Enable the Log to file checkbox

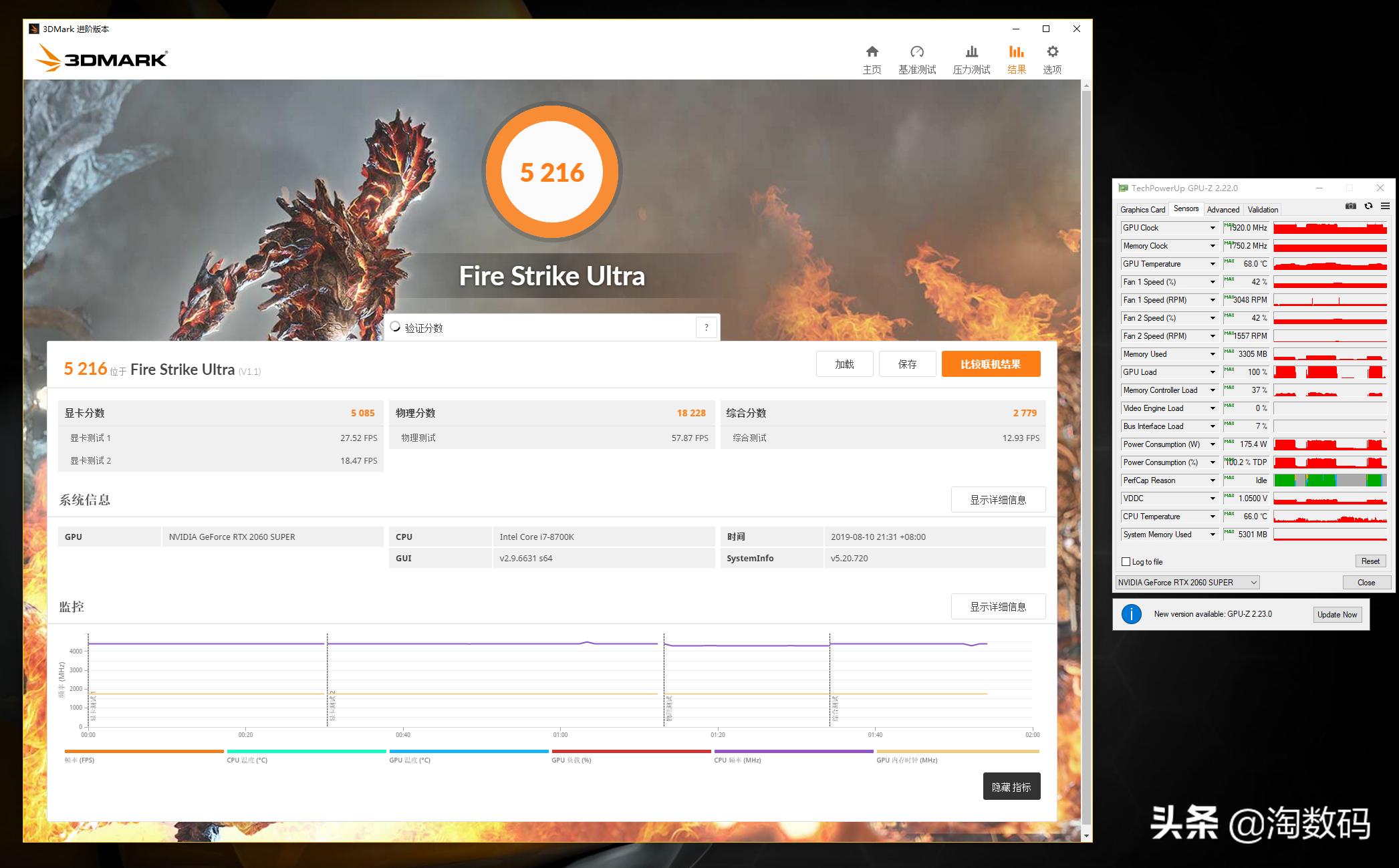click(1126, 561)
